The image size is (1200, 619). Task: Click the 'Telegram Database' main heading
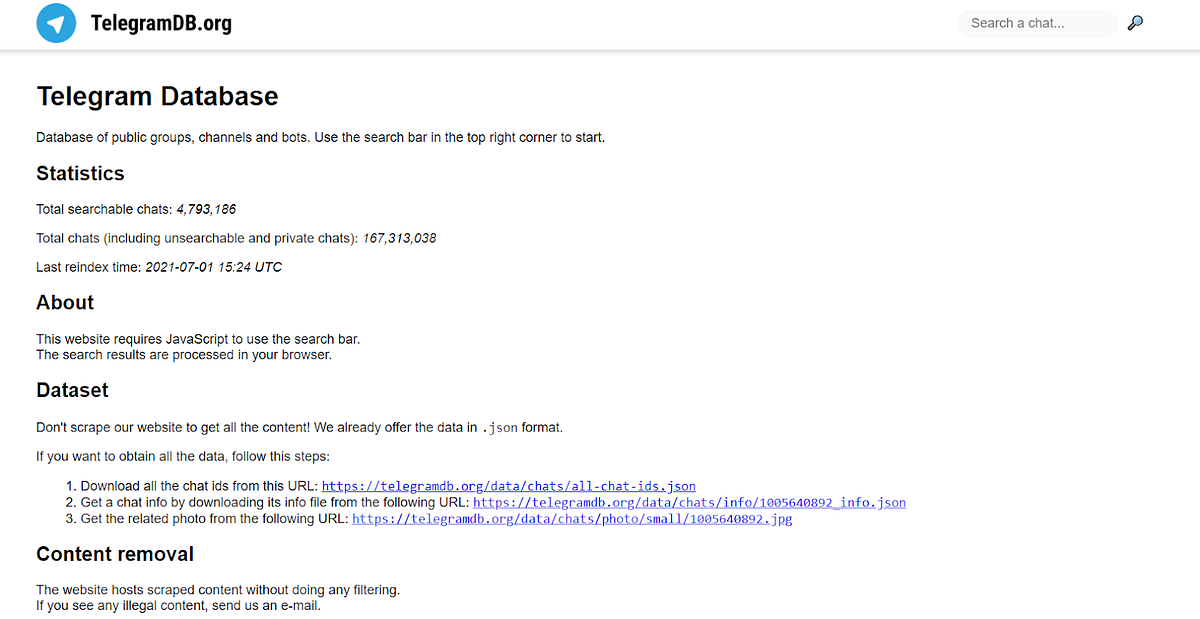(x=157, y=96)
